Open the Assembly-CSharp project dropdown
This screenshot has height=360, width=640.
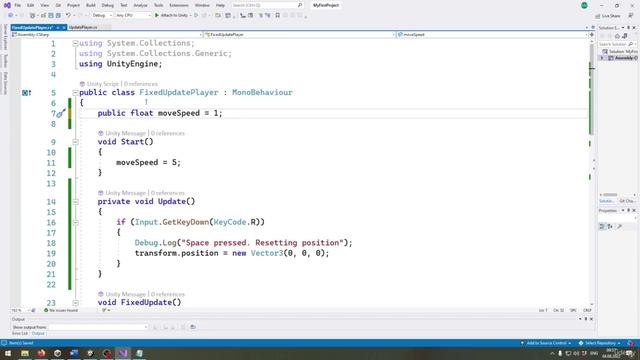(x=107, y=35)
